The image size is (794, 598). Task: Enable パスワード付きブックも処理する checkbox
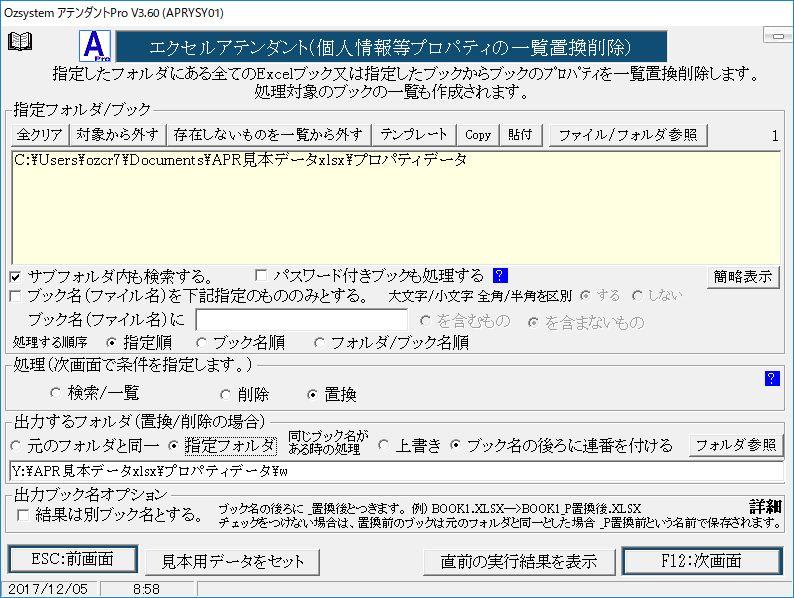click(261, 275)
